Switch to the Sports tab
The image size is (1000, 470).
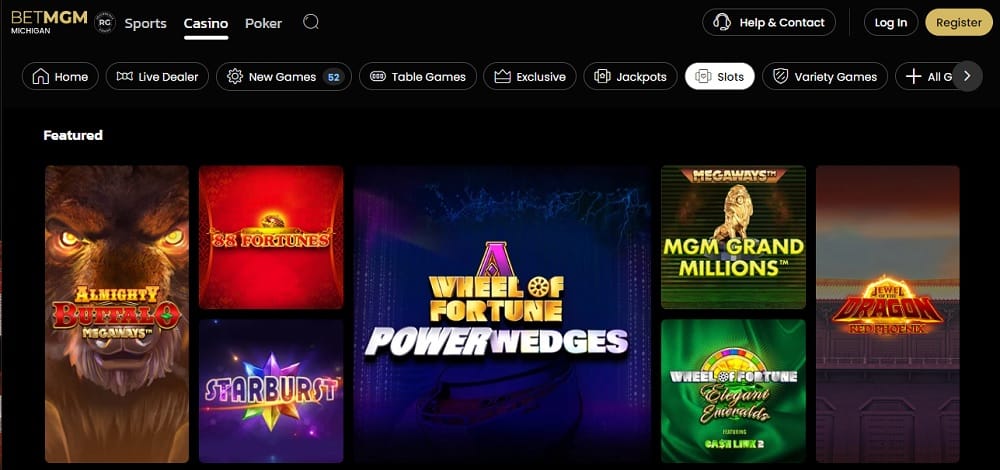coord(145,23)
